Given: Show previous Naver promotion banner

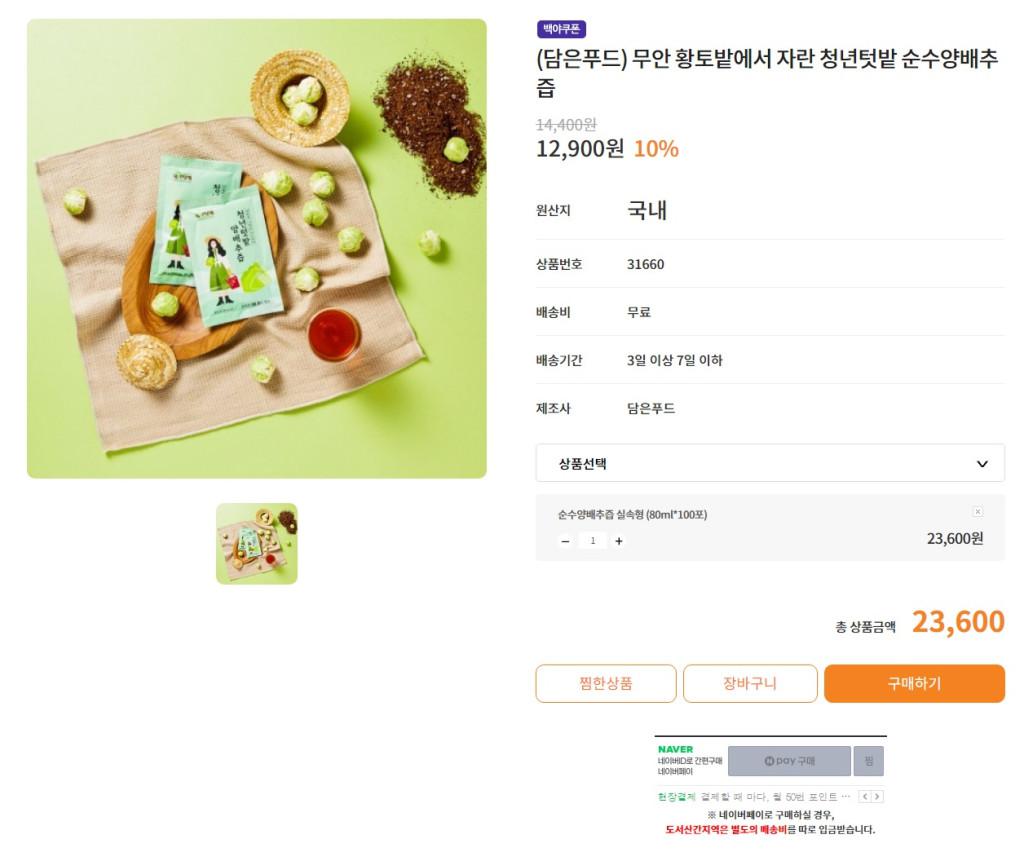Looking at the screenshot, I should click(x=865, y=797).
